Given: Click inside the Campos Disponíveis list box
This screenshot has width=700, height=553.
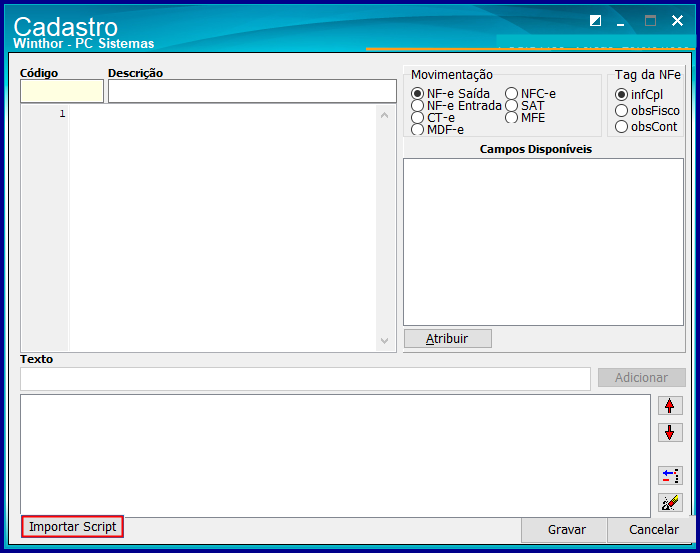Looking at the screenshot, I should (543, 242).
